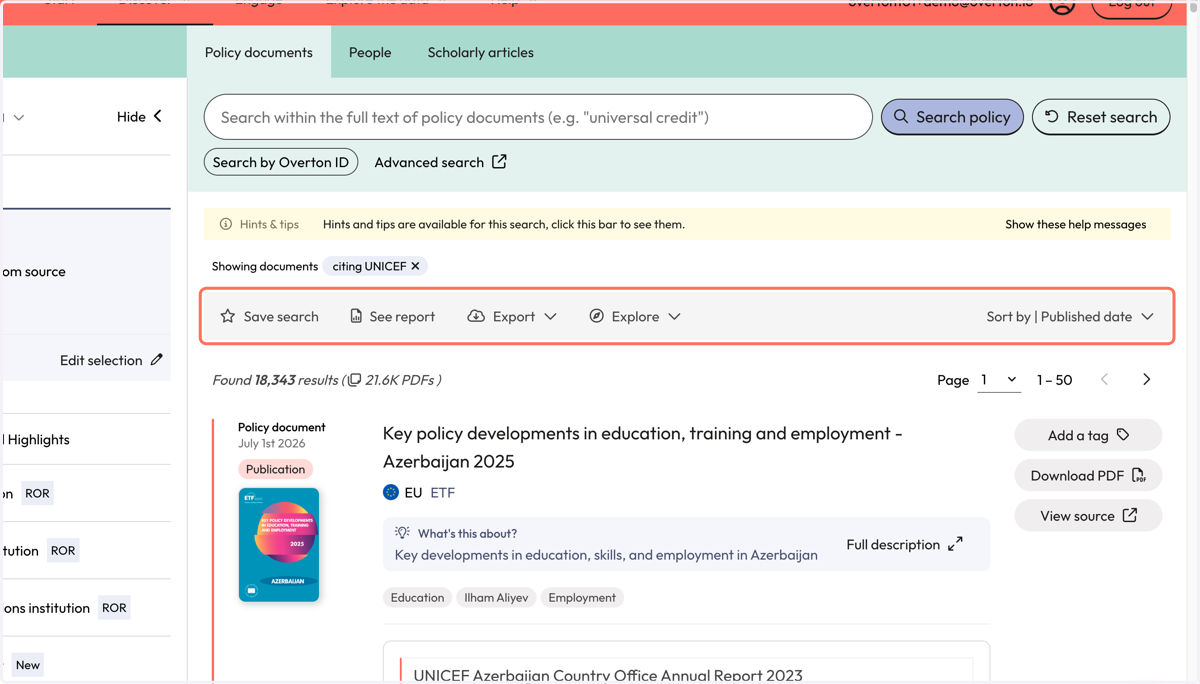Click Save search with star icon

coord(269,316)
